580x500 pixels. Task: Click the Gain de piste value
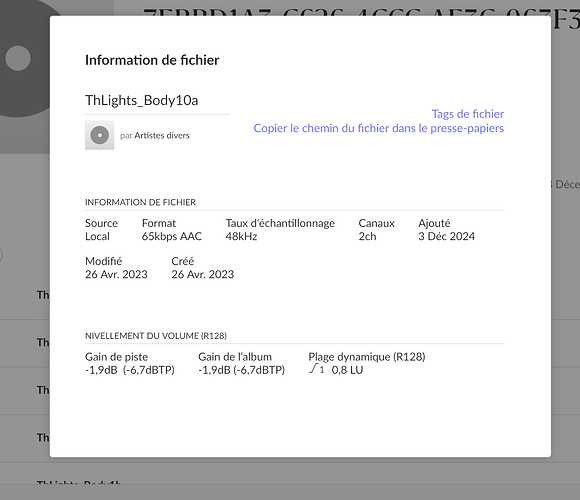(130, 370)
